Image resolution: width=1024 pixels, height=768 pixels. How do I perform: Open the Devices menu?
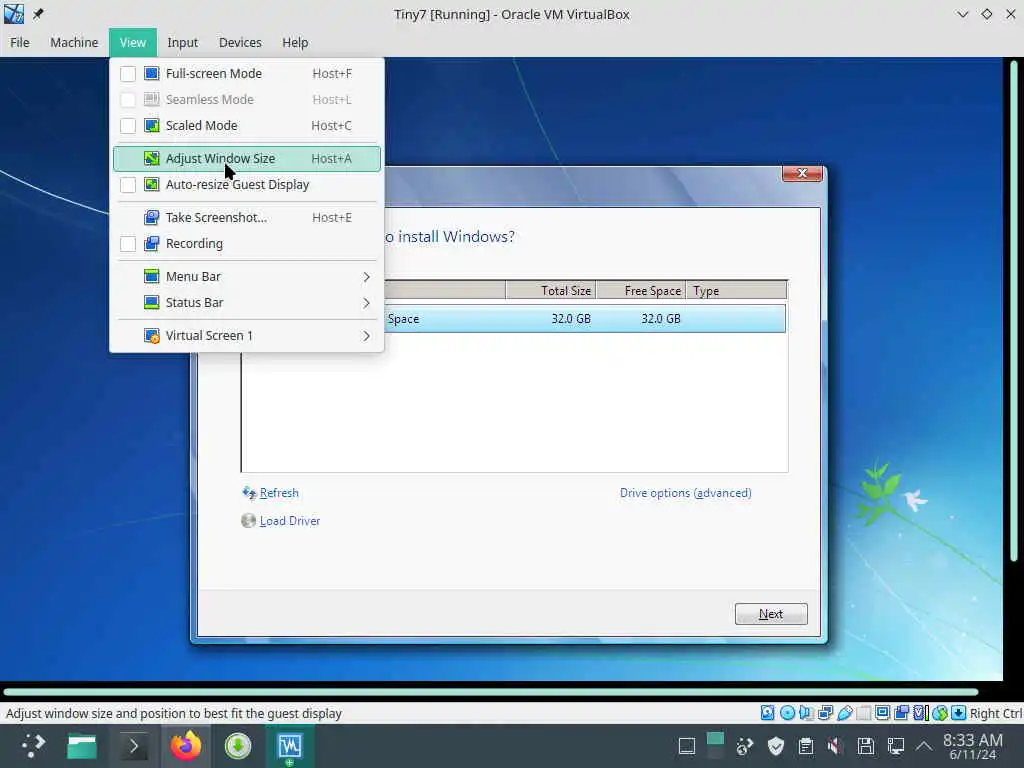click(x=240, y=42)
